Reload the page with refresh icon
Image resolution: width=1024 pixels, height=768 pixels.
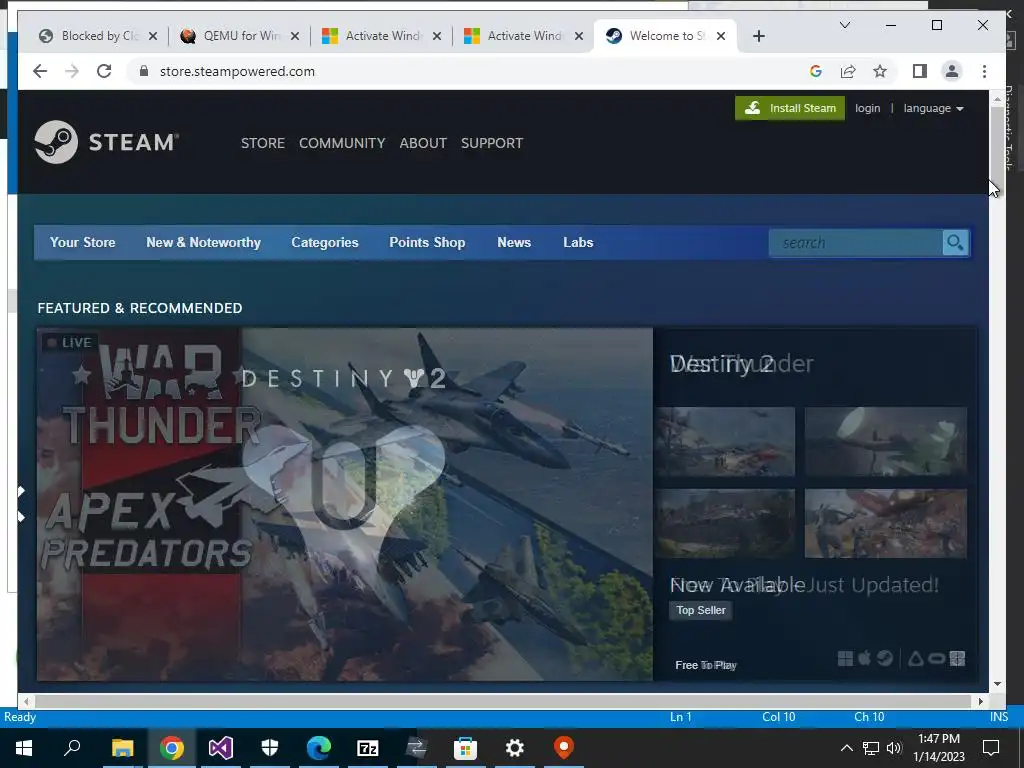click(104, 71)
